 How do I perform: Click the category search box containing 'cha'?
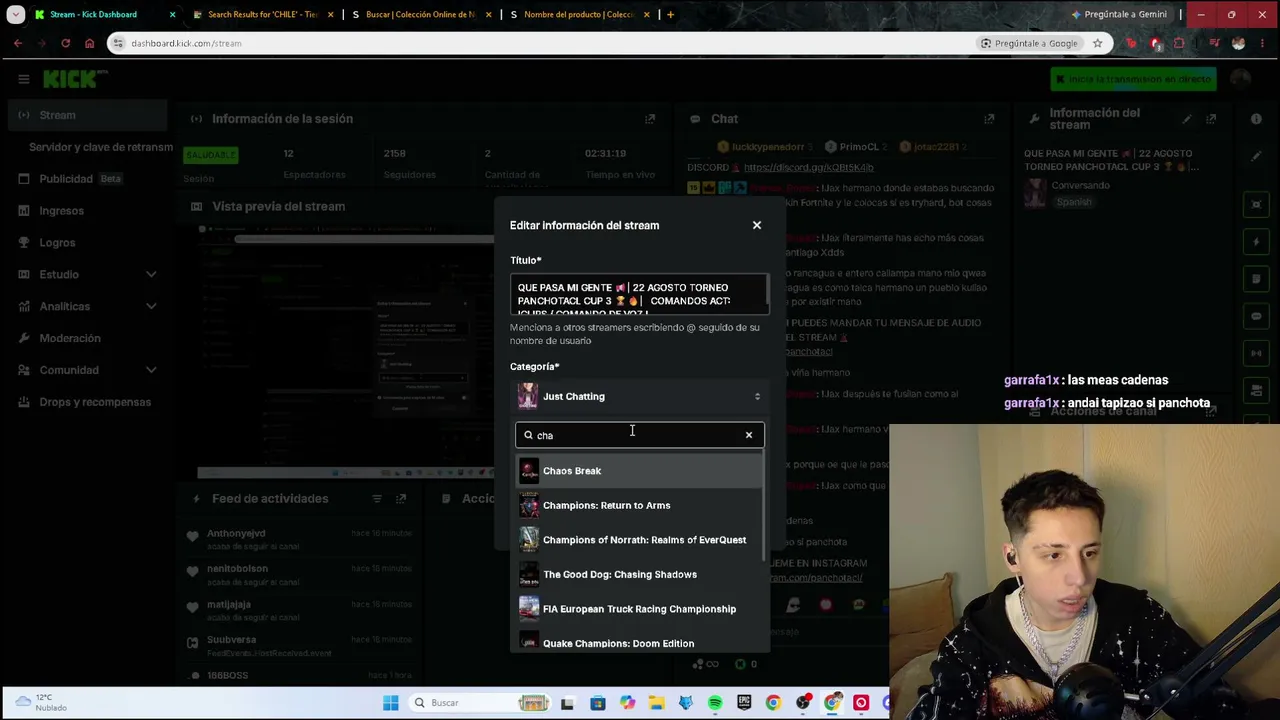640,435
